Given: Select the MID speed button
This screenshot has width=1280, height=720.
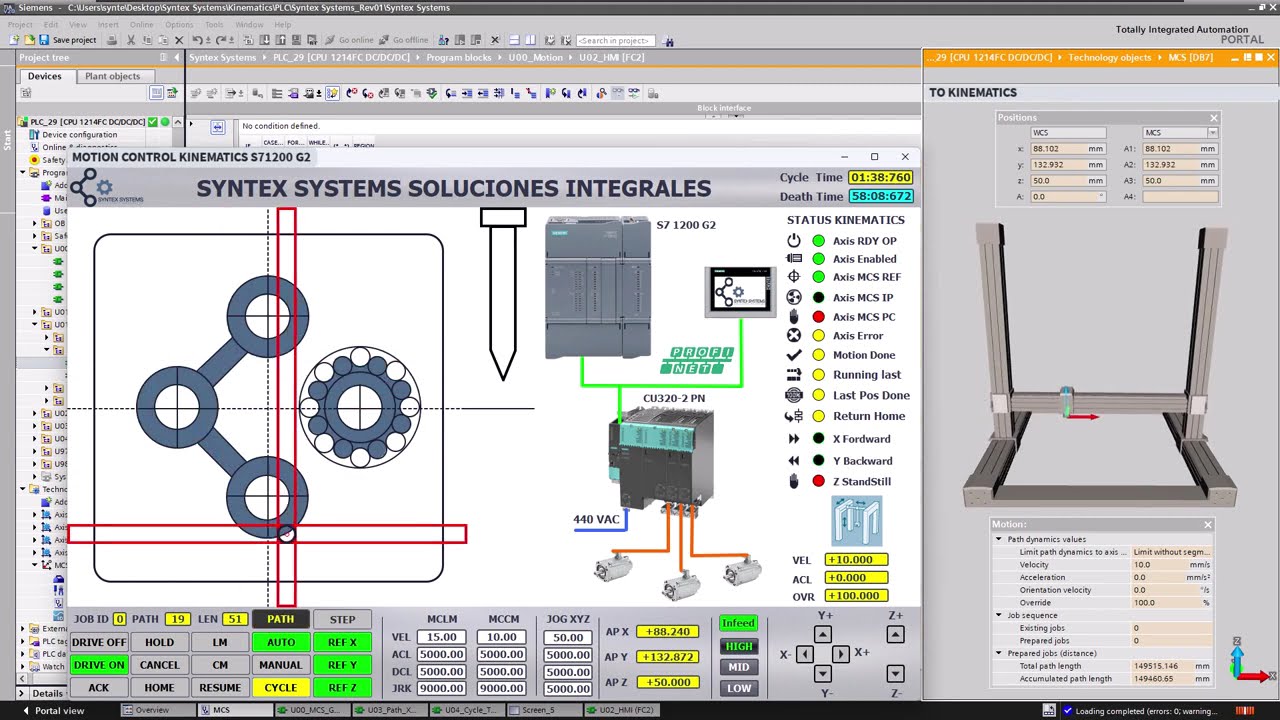Looking at the screenshot, I should [x=738, y=667].
